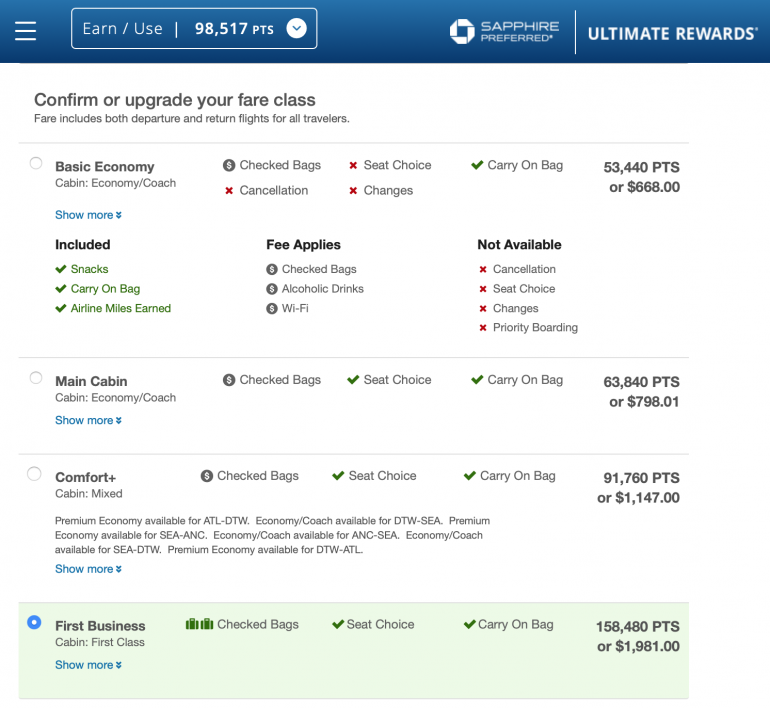770x708 pixels.
Task: Click First Business free checked bags icon
Action: coord(200,624)
